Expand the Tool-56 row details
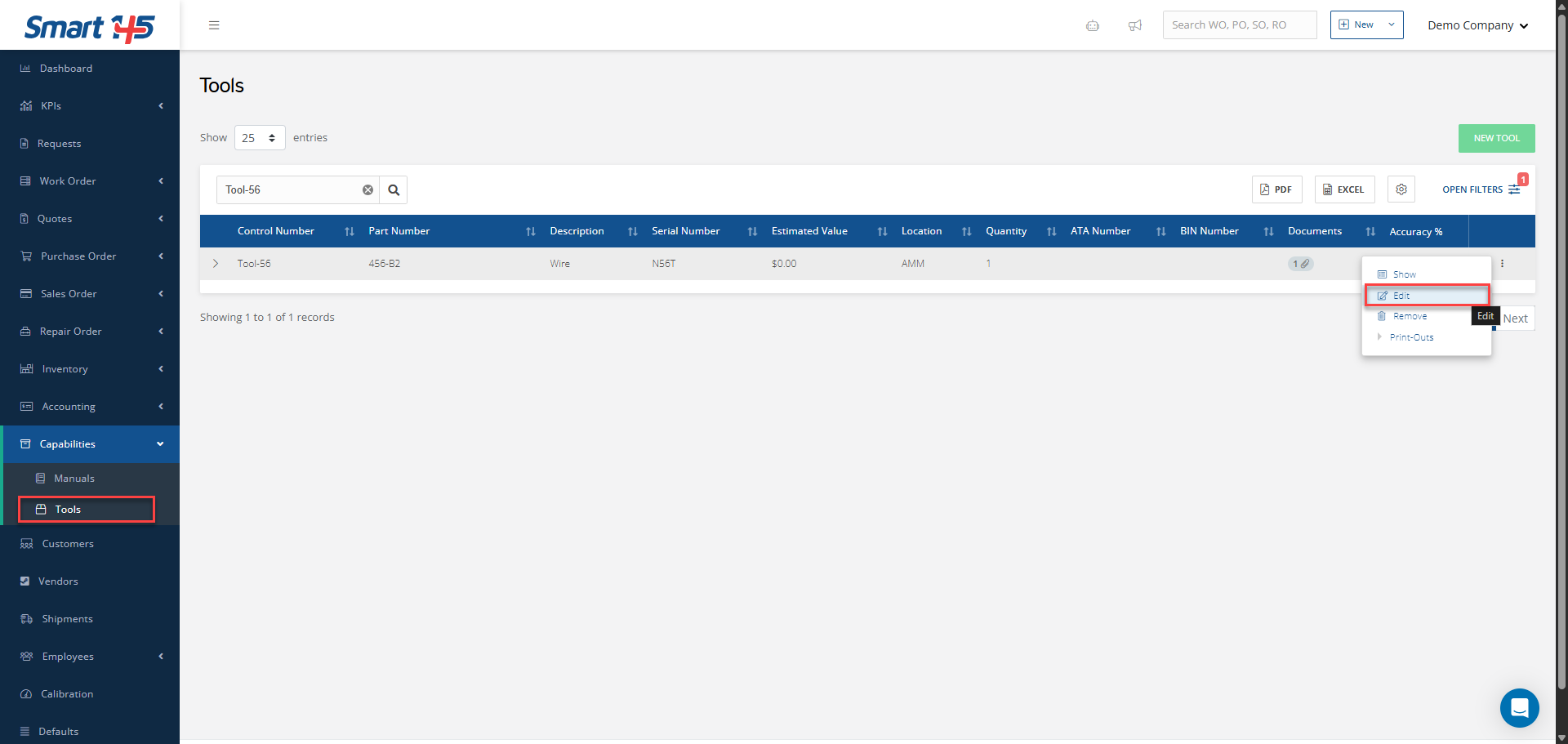This screenshot has height=744, width=1568. [216, 264]
